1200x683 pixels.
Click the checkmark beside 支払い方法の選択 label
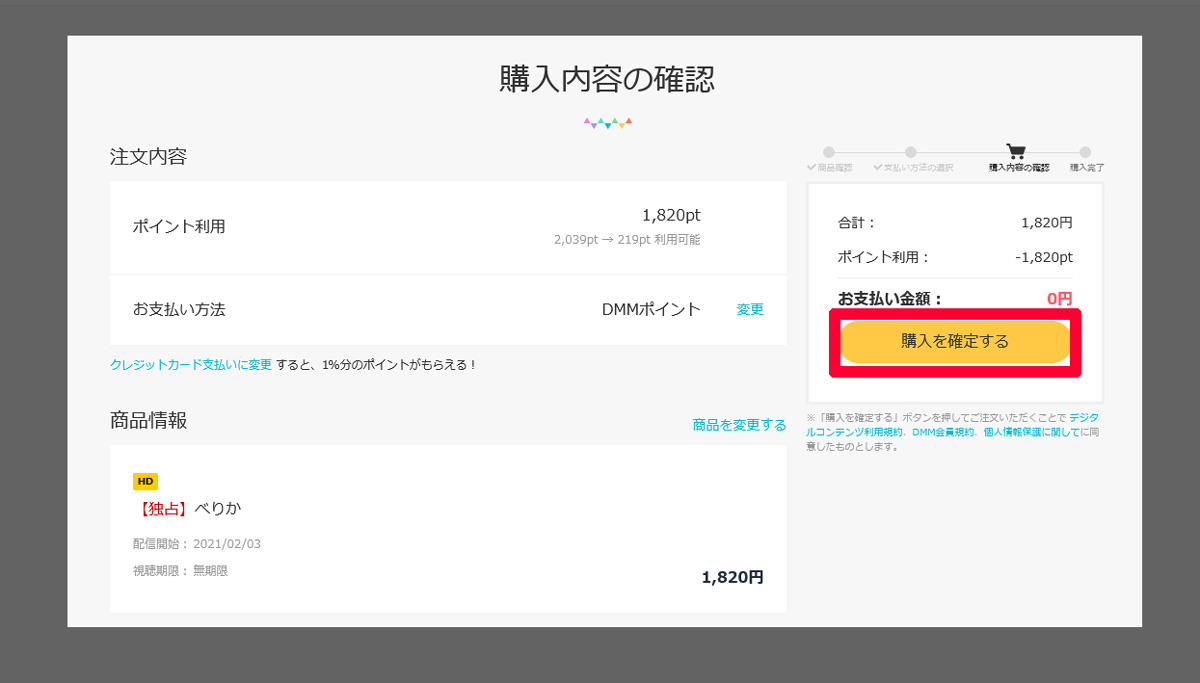(877, 168)
